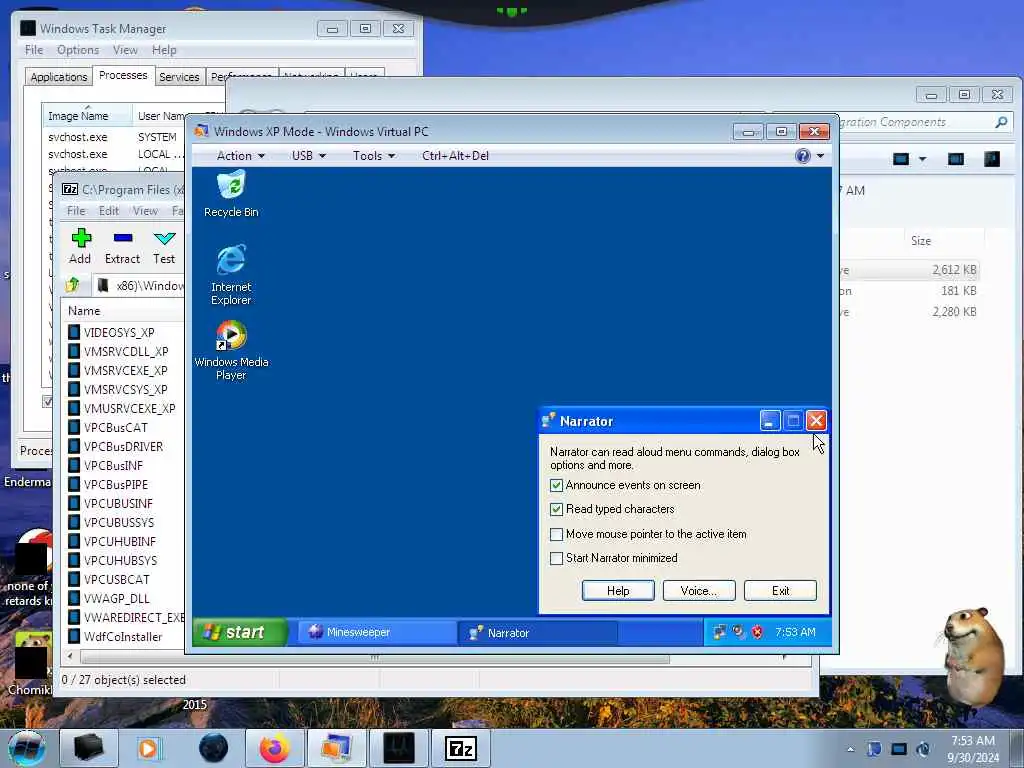The height and width of the screenshot is (768, 1024).
Task: Click the host tray network monitor icon
Action: (899, 749)
